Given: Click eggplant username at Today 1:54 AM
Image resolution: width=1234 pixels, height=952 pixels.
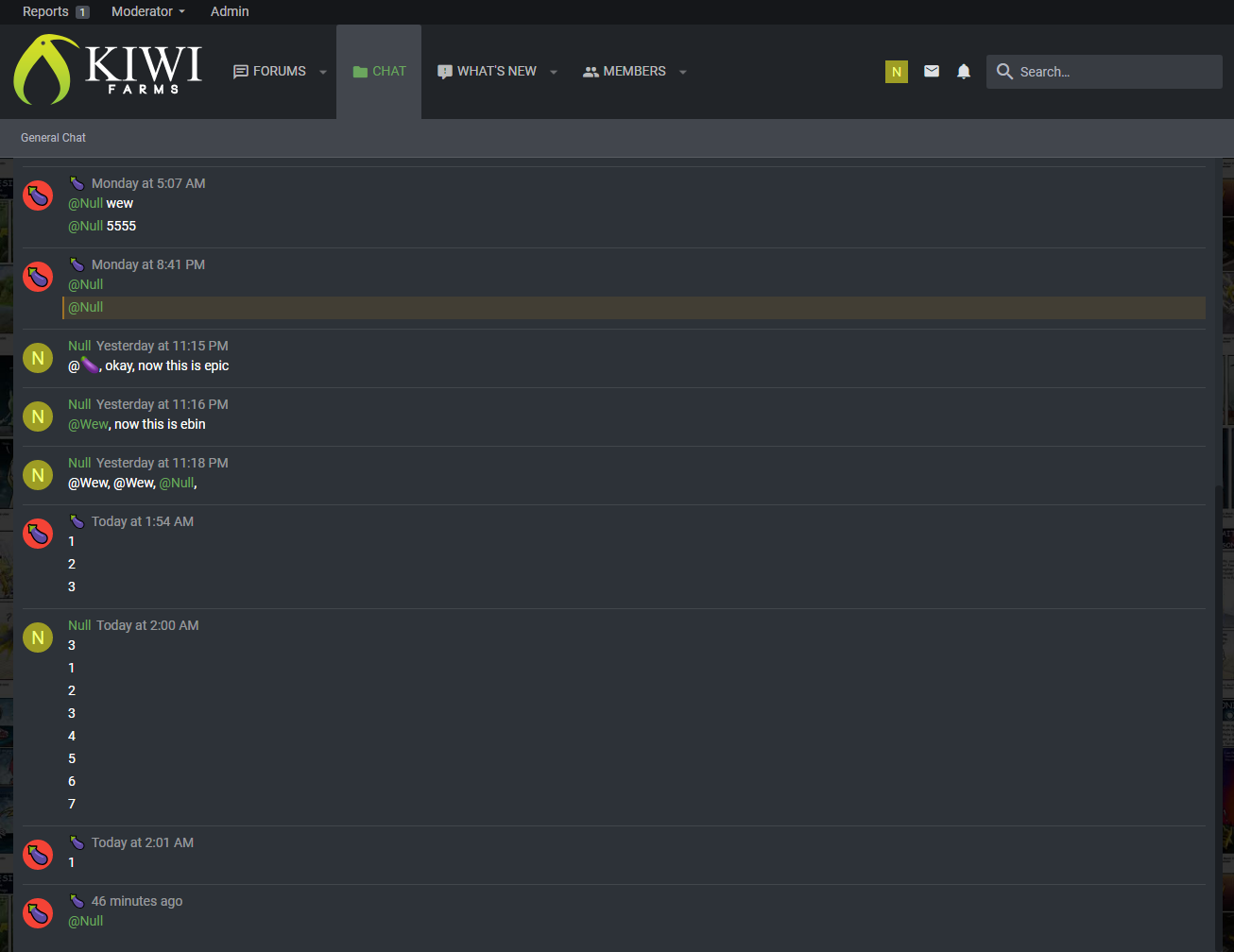Looking at the screenshot, I should point(77,521).
